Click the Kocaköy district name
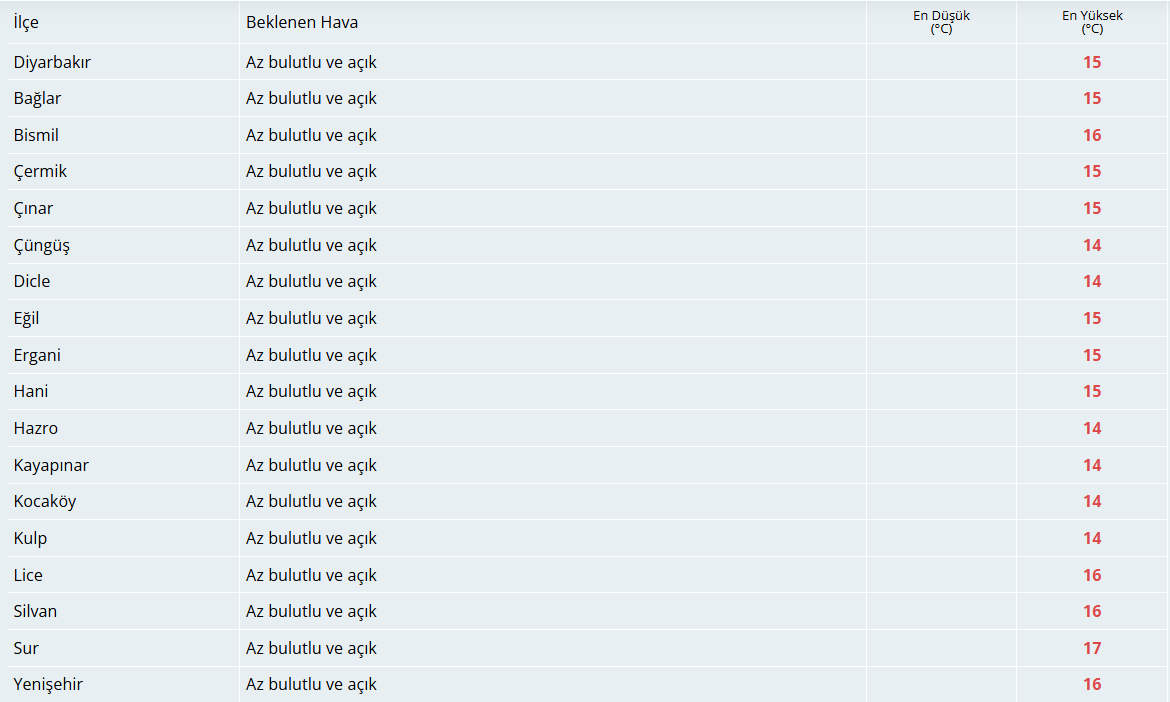This screenshot has height=702, width=1170. (45, 501)
